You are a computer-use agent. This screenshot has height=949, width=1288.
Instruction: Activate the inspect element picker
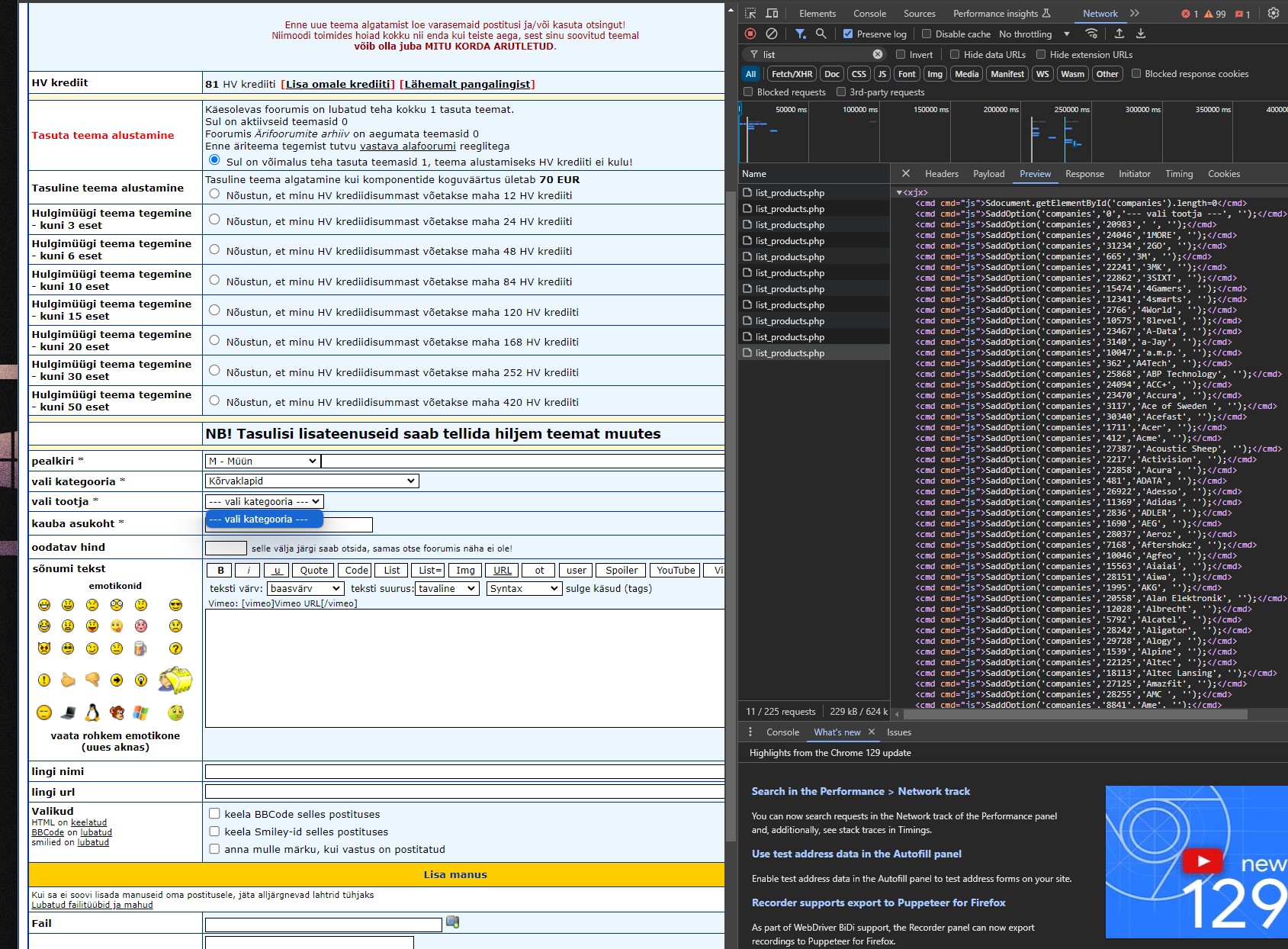click(x=750, y=13)
